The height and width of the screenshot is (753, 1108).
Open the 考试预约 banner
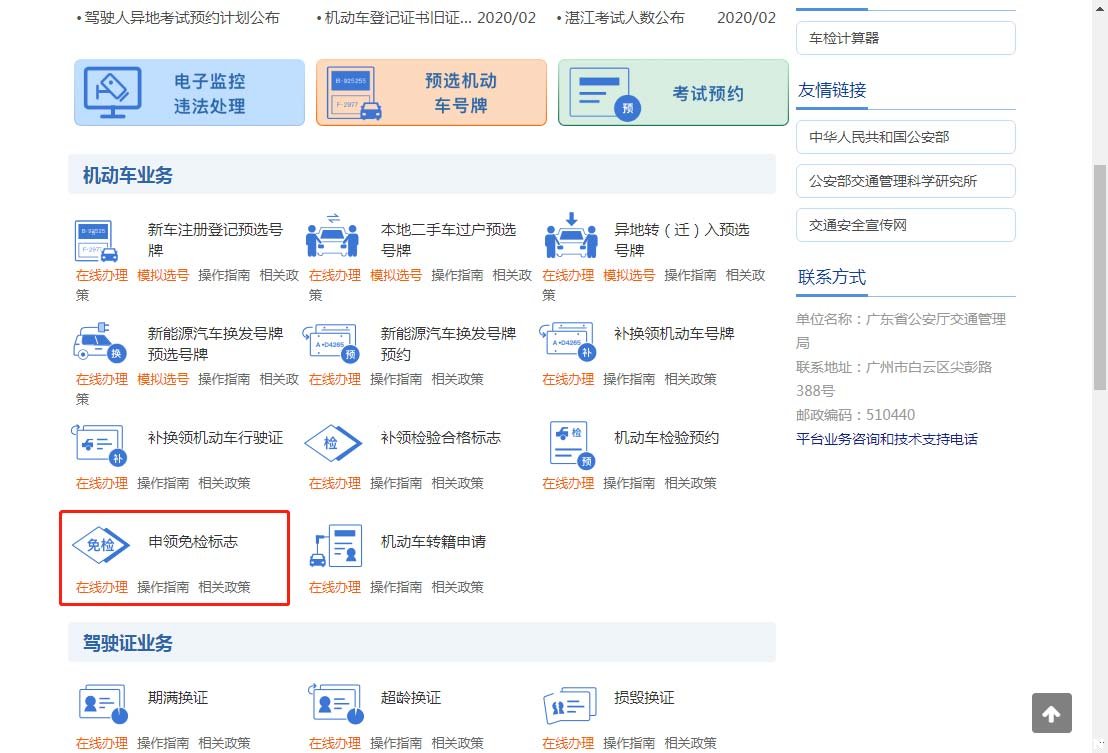(x=673, y=93)
